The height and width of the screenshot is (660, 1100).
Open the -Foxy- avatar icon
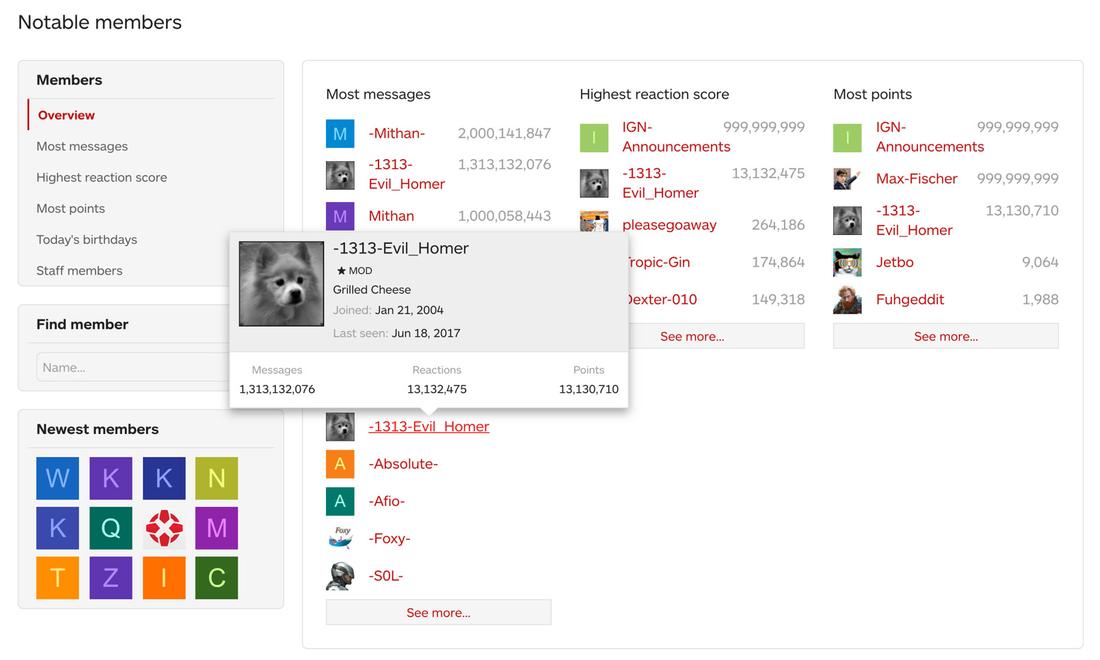pos(340,539)
